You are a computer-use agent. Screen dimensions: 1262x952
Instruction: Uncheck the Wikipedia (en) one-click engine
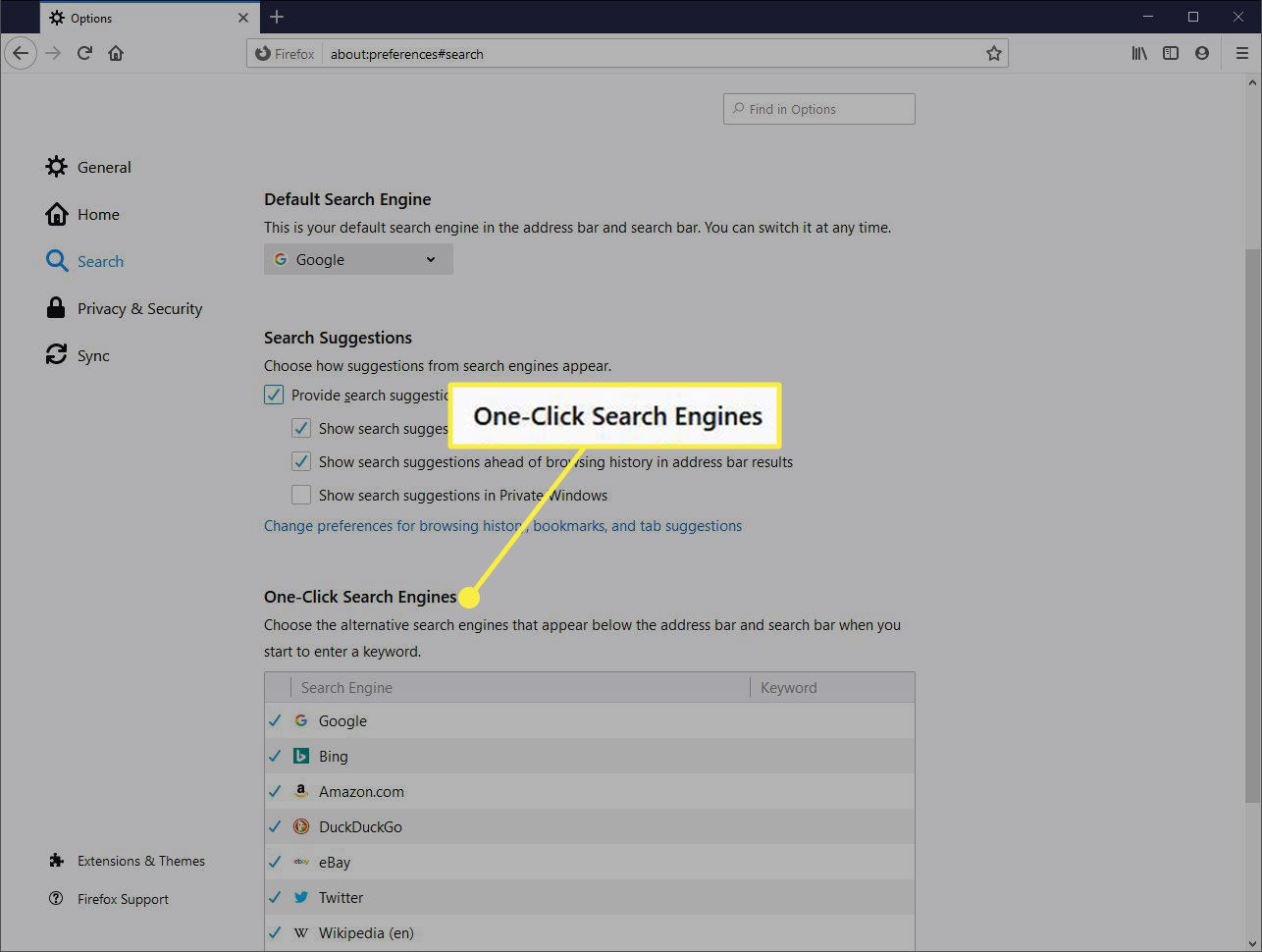[275, 932]
